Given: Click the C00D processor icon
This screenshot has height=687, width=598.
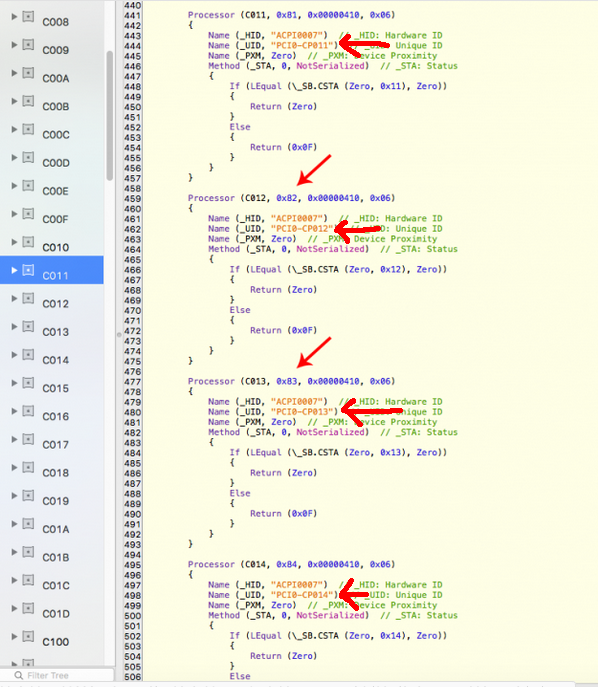Looking at the screenshot, I should pyautogui.click(x=28, y=157).
